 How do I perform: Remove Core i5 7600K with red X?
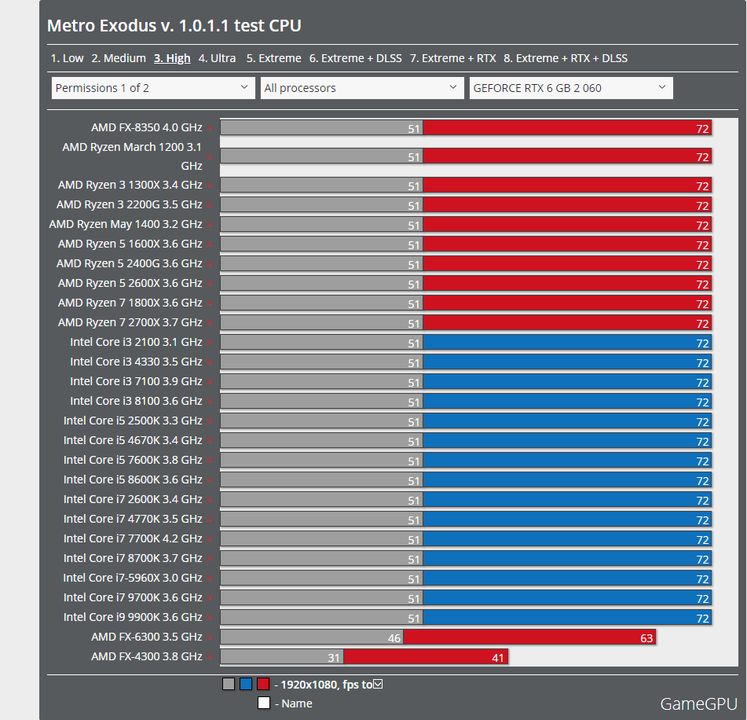coord(210,460)
